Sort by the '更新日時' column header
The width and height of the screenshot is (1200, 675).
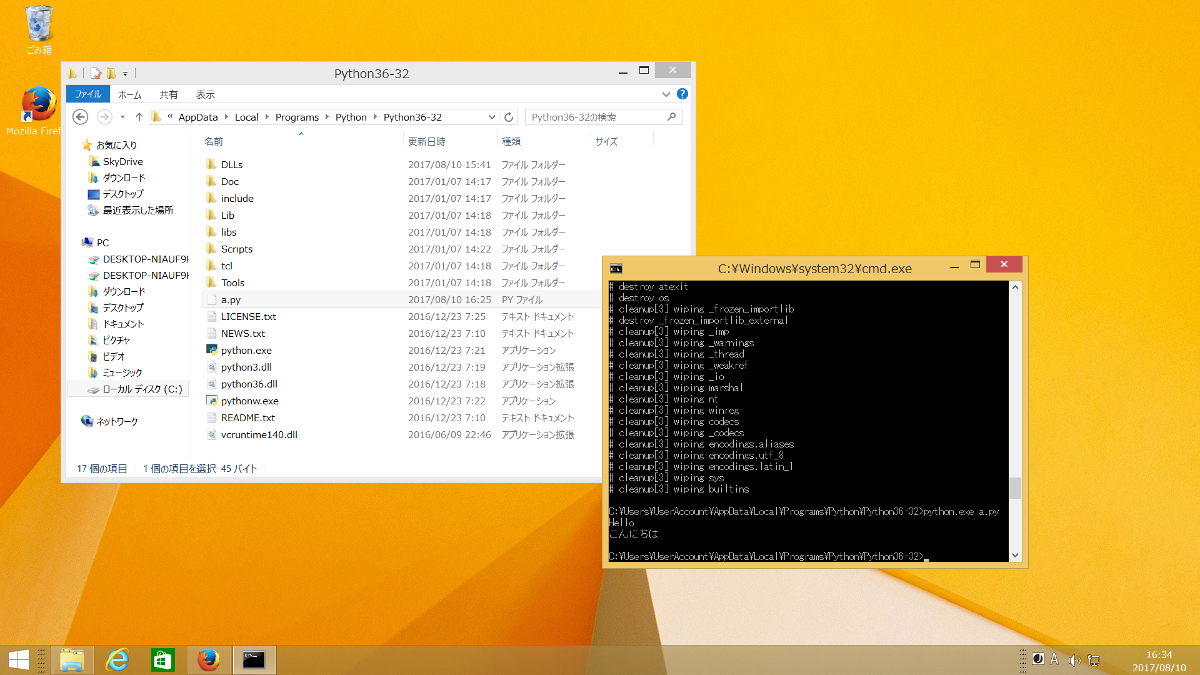(x=427, y=142)
